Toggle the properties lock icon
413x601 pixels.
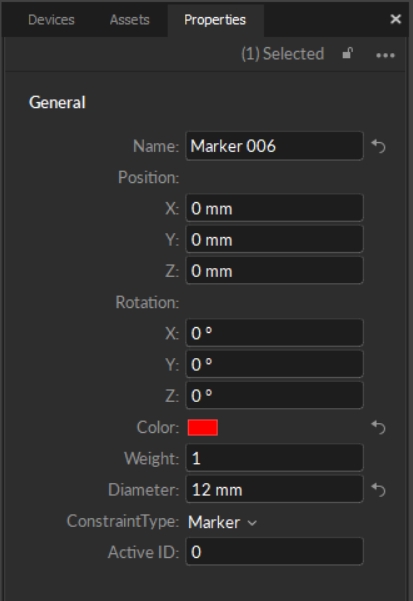click(347, 53)
